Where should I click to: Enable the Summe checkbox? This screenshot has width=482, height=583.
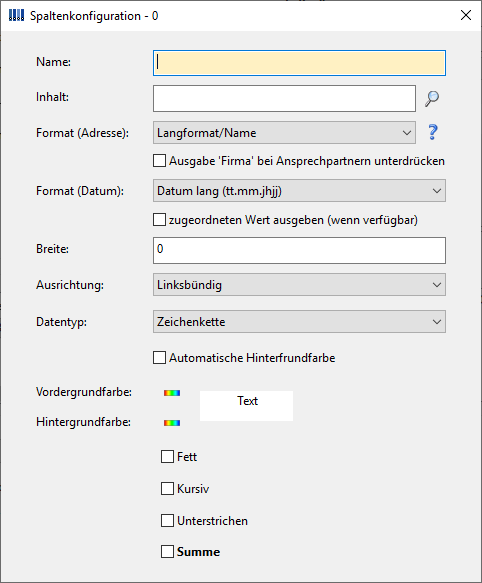tap(167, 551)
